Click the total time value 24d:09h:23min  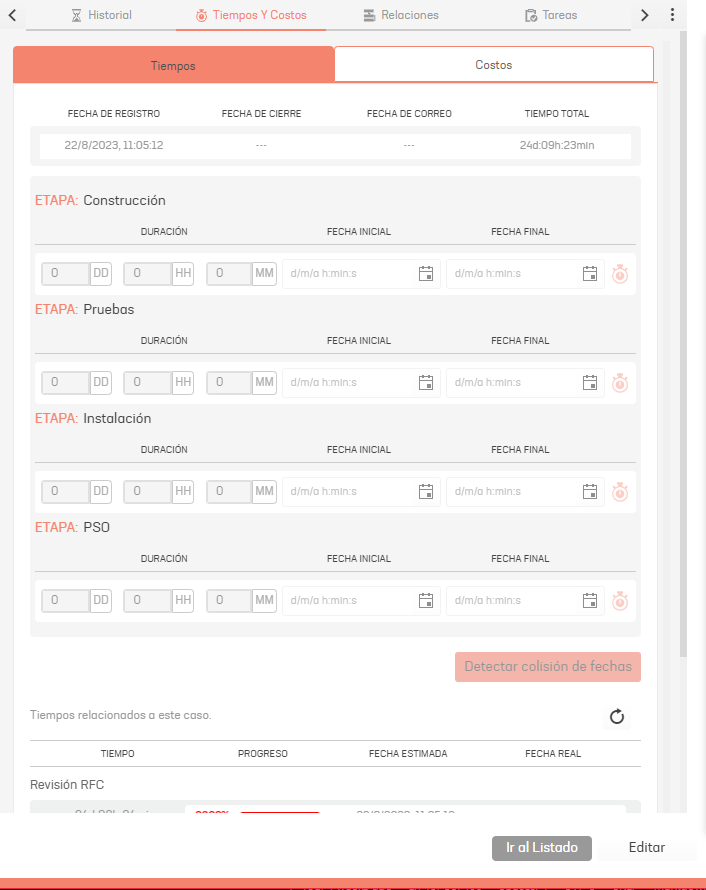(x=557, y=145)
